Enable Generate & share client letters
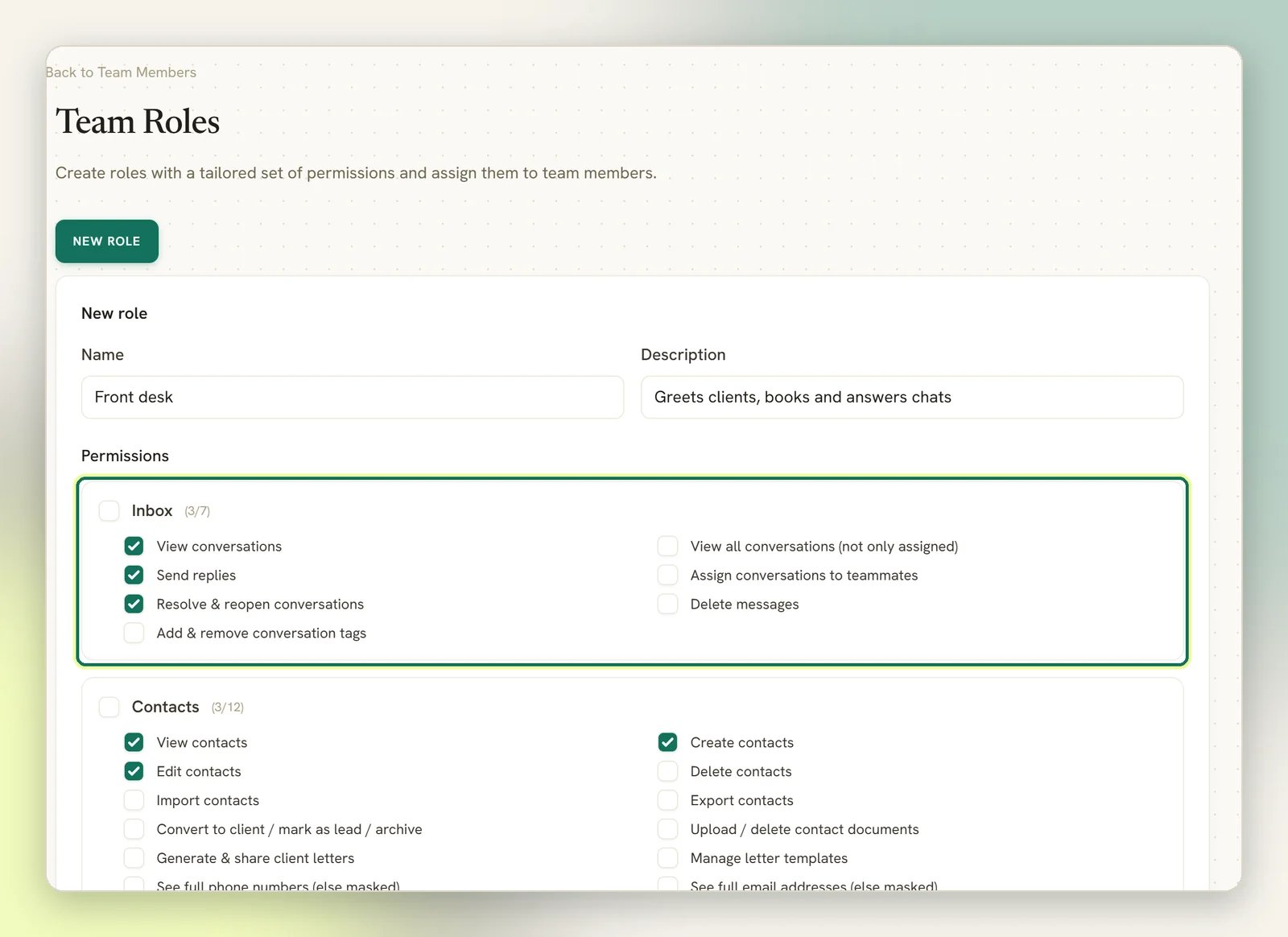The width and height of the screenshot is (1288, 937). 134,859
